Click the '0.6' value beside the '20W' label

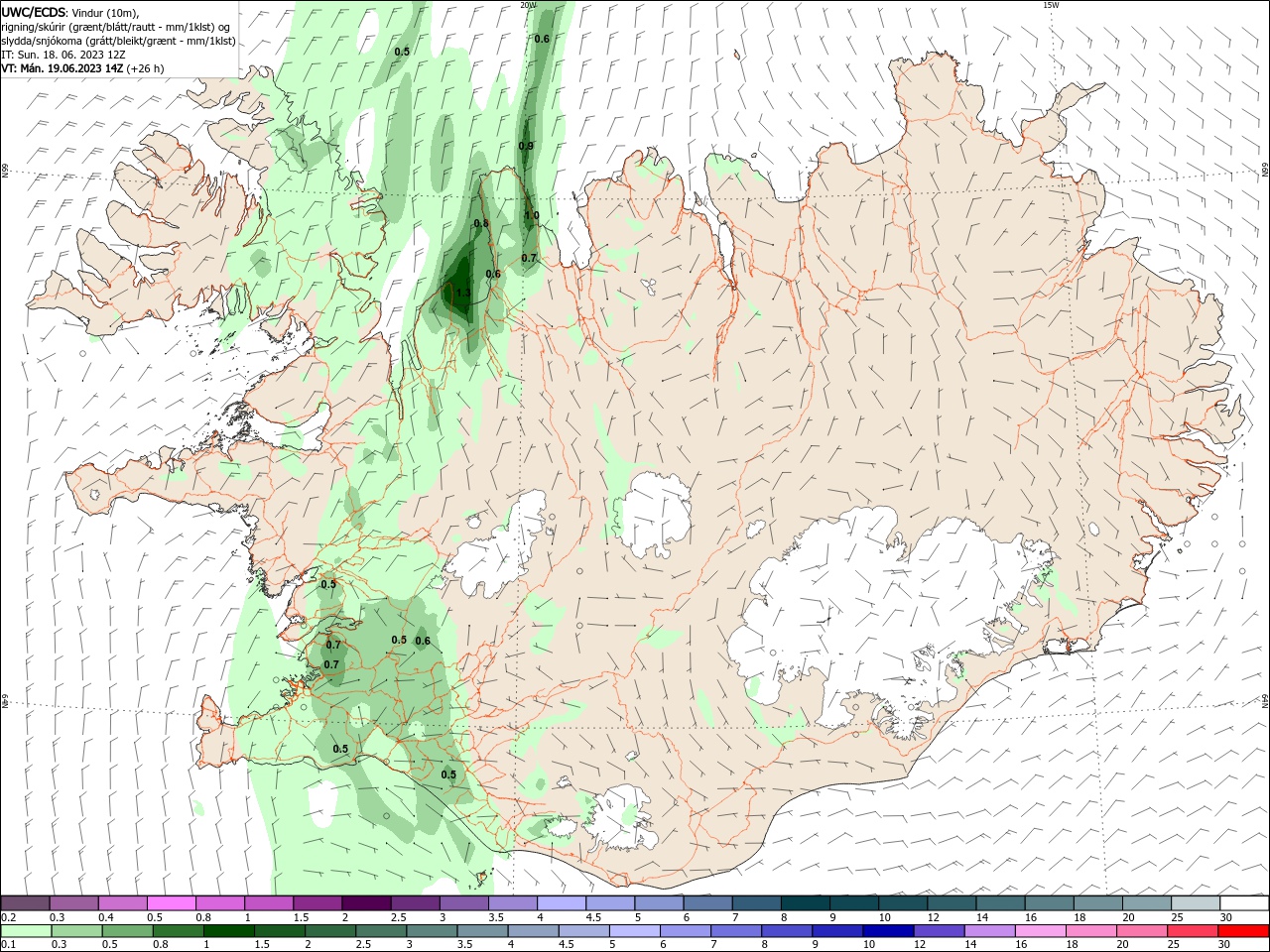[x=542, y=39]
